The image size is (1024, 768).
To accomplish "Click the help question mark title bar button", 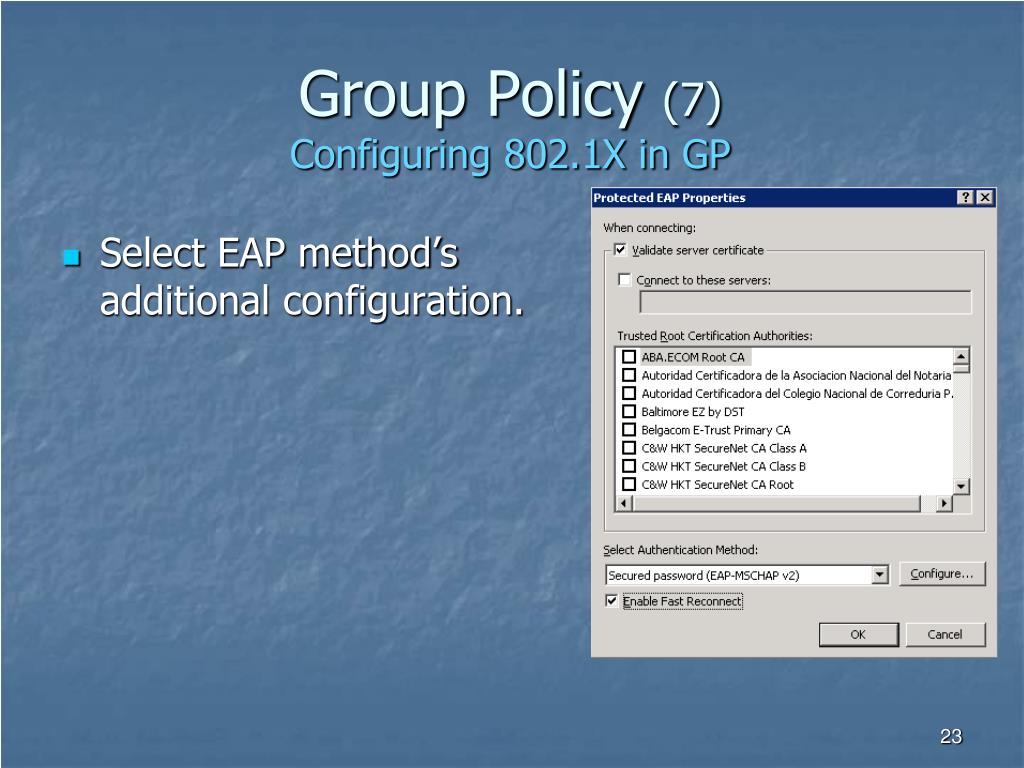I will point(965,198).
